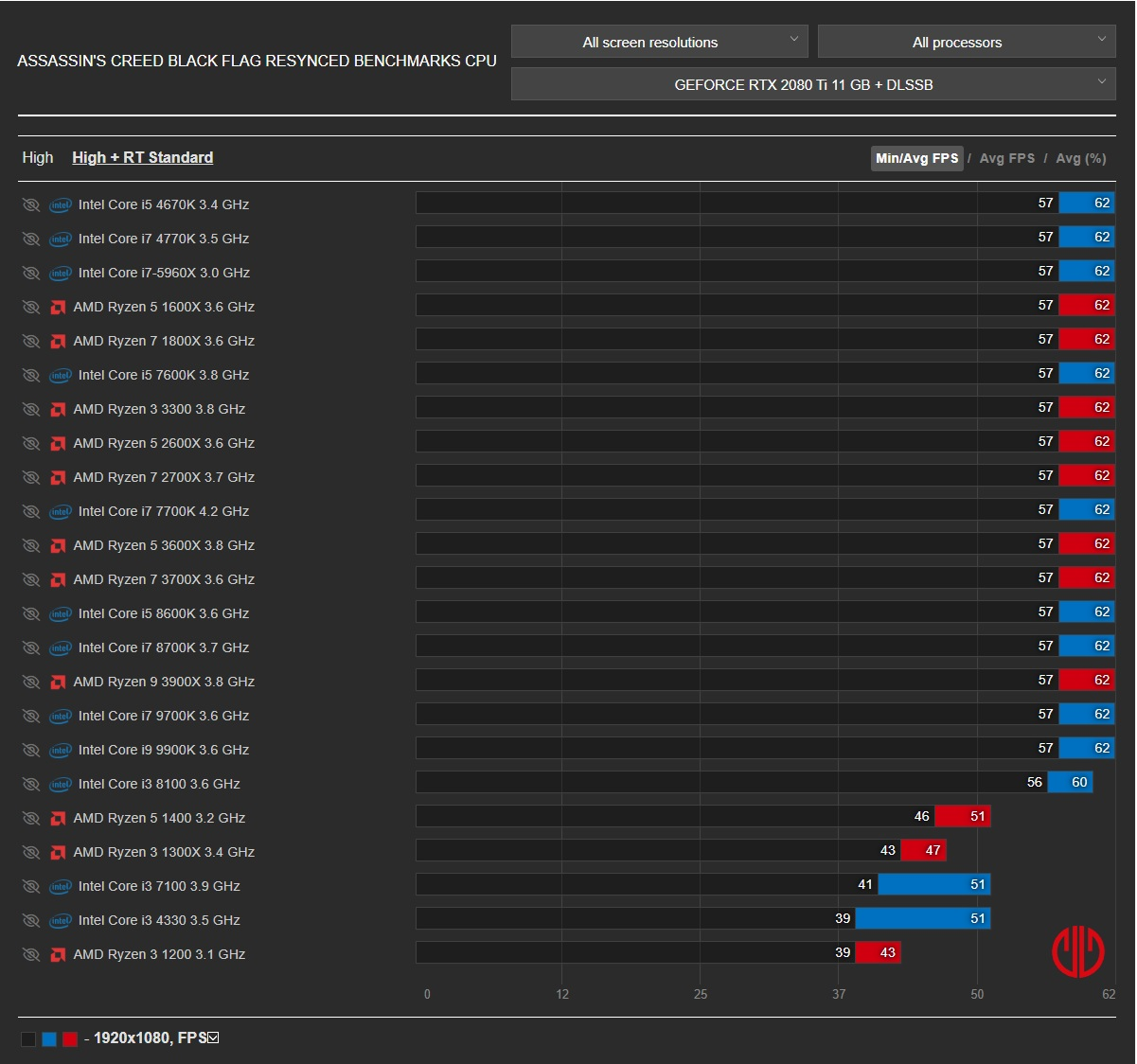This screenshot has width=1137, height=1064.
Task: Click the Intel logo beside Core i7 7700K
Action: click(61, 512)
